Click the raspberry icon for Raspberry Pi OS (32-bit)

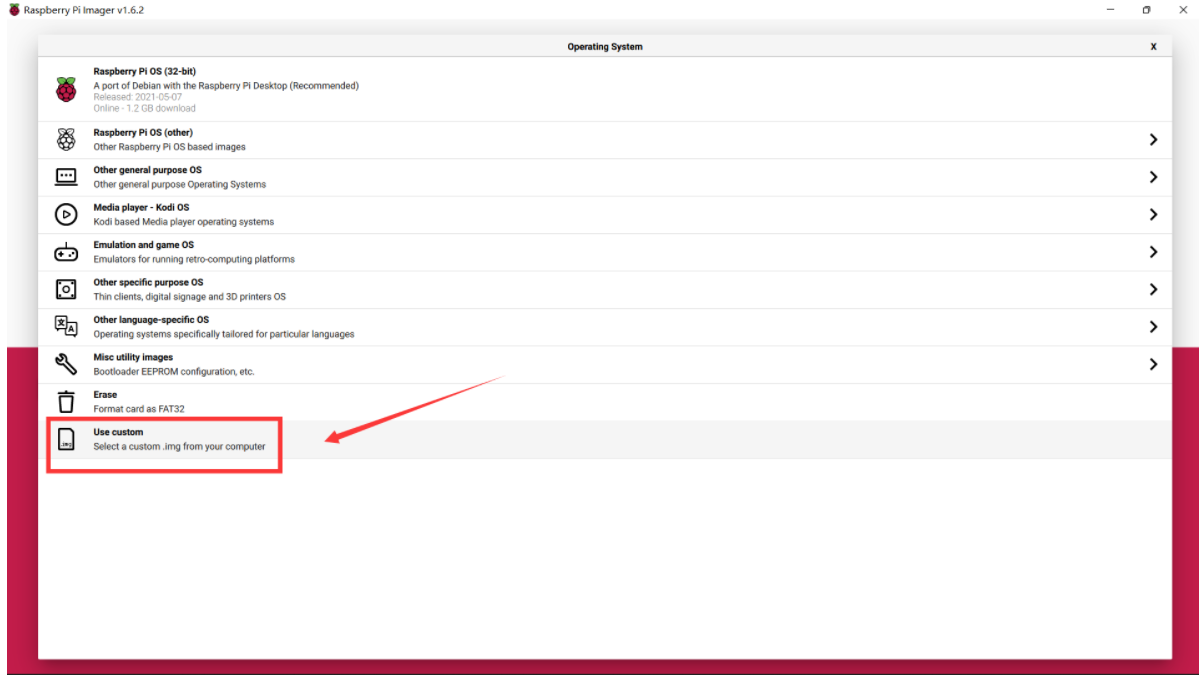[x=66, y=89]
